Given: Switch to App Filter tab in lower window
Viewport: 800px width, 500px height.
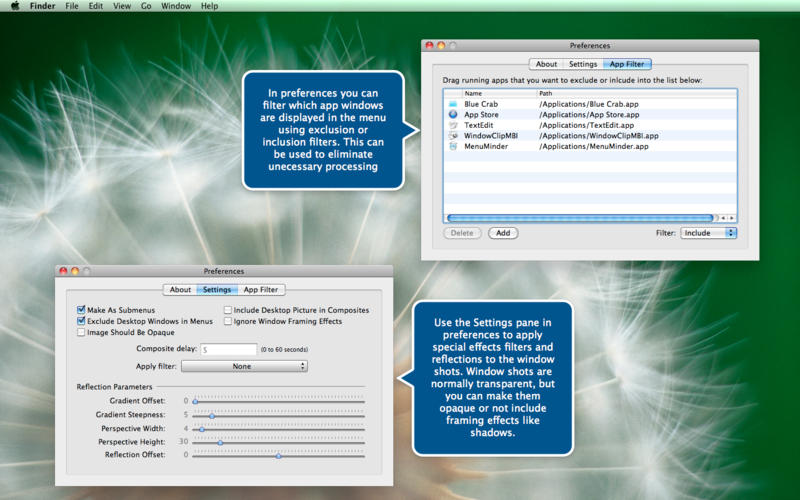Looking at the screenshot, I should 261,289.
